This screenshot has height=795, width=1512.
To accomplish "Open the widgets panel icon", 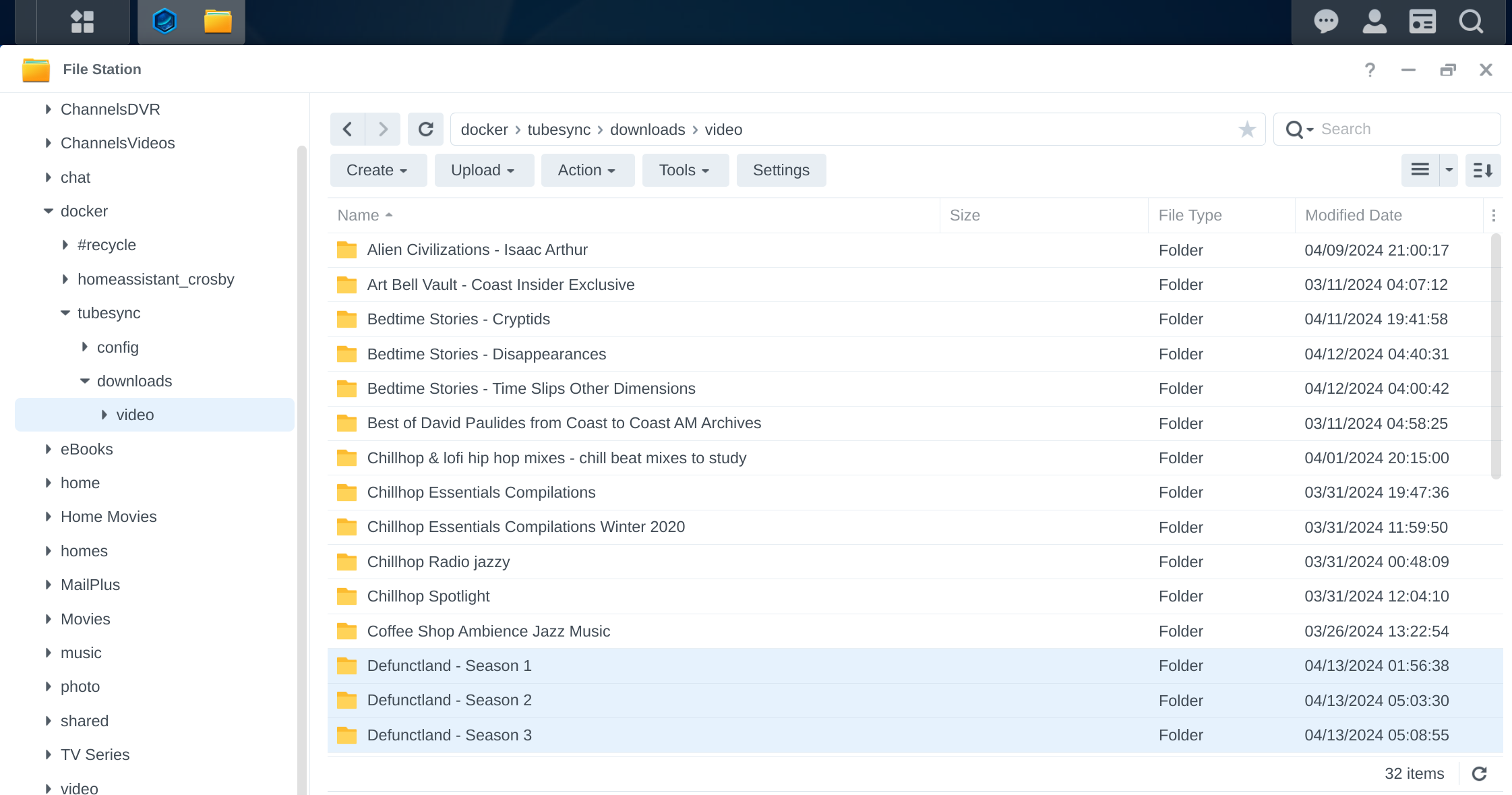I will click(x=1422, y=22).
